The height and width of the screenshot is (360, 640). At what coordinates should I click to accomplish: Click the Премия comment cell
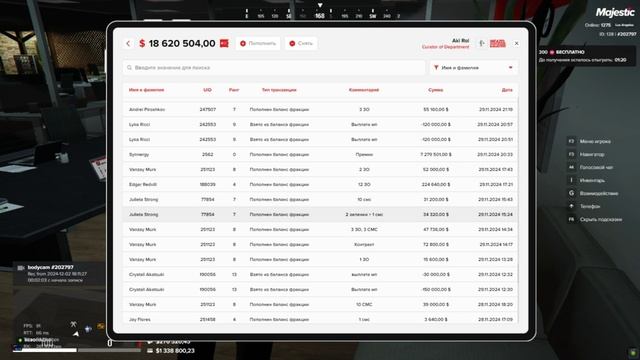364,155
